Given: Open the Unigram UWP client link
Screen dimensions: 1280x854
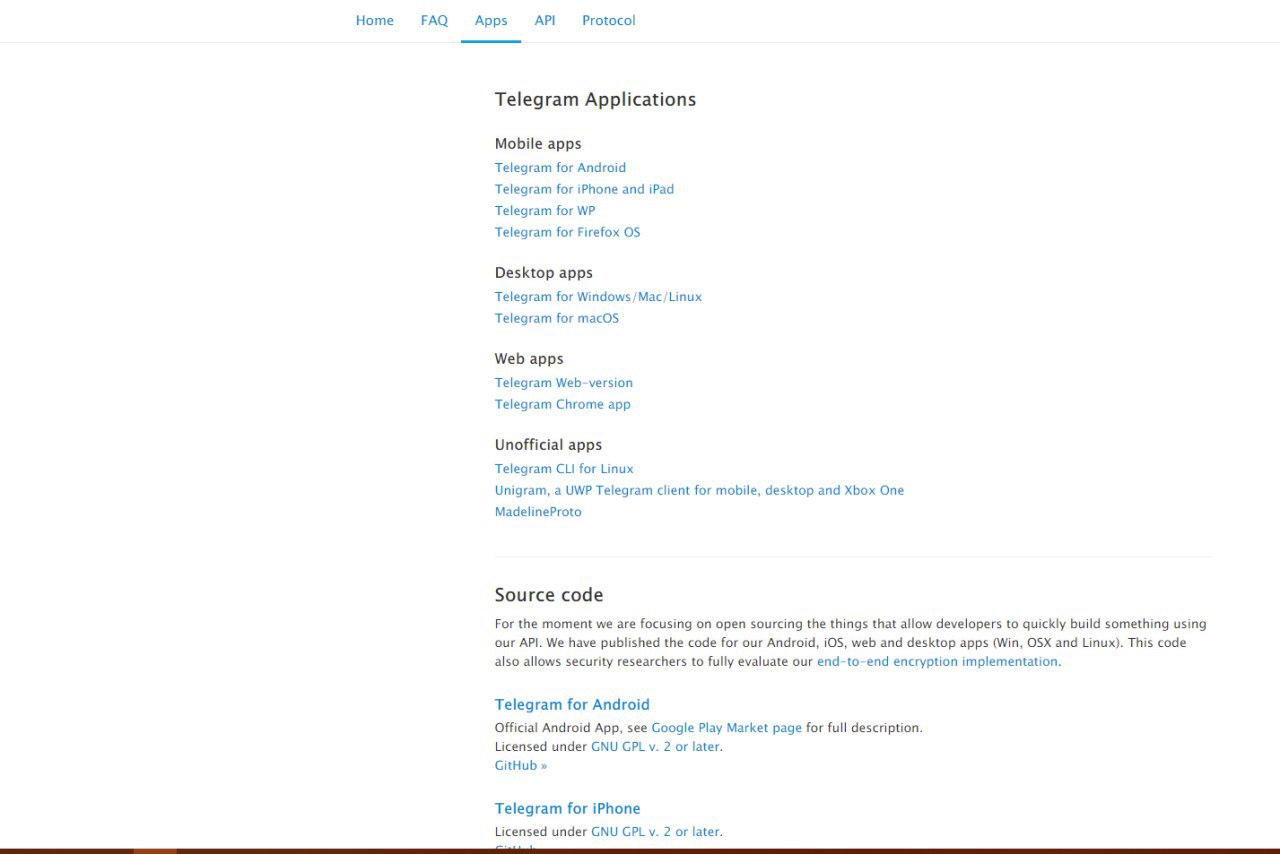Looking at the screenshot, I should point(699,490).
